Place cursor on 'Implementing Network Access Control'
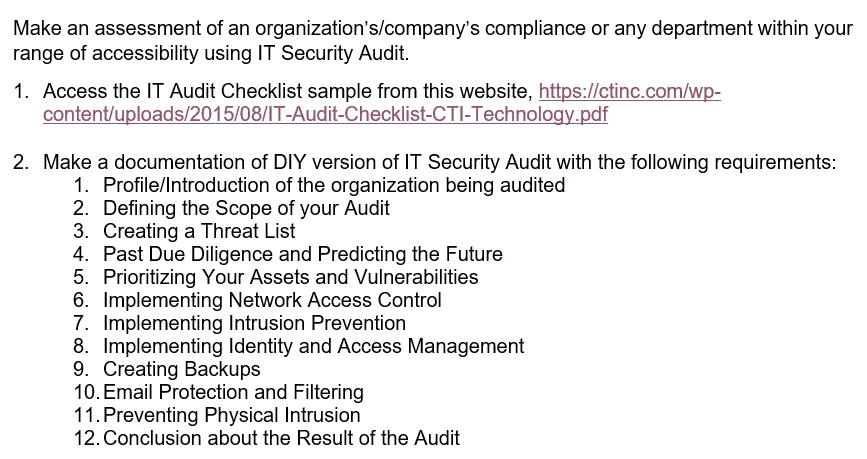Viewport: 867px width, 459px height. tap(272, 300)
